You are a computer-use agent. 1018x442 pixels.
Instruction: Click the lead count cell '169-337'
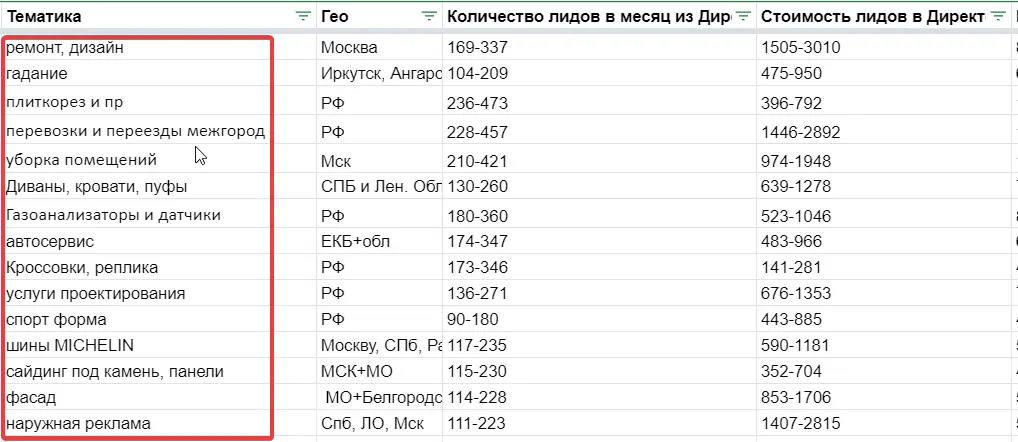pyautogui.click(x=480, y=47)
